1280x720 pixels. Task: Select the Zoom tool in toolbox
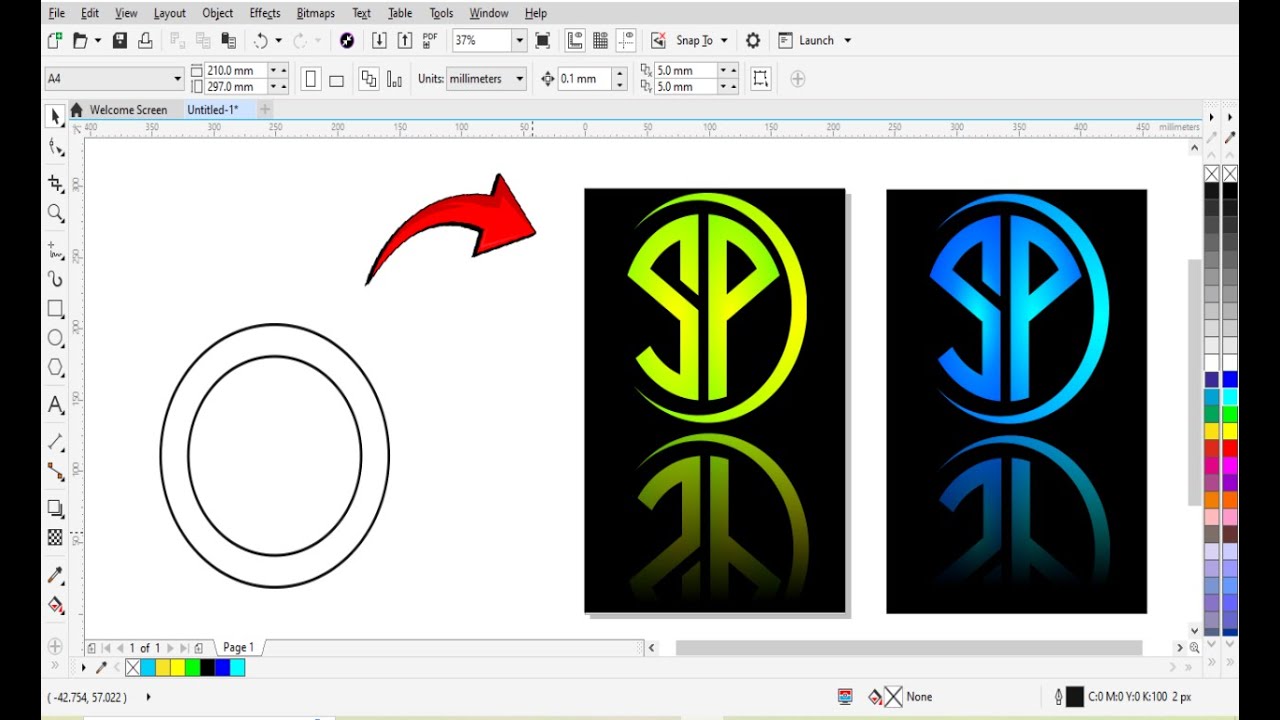[x=56, y=213]
